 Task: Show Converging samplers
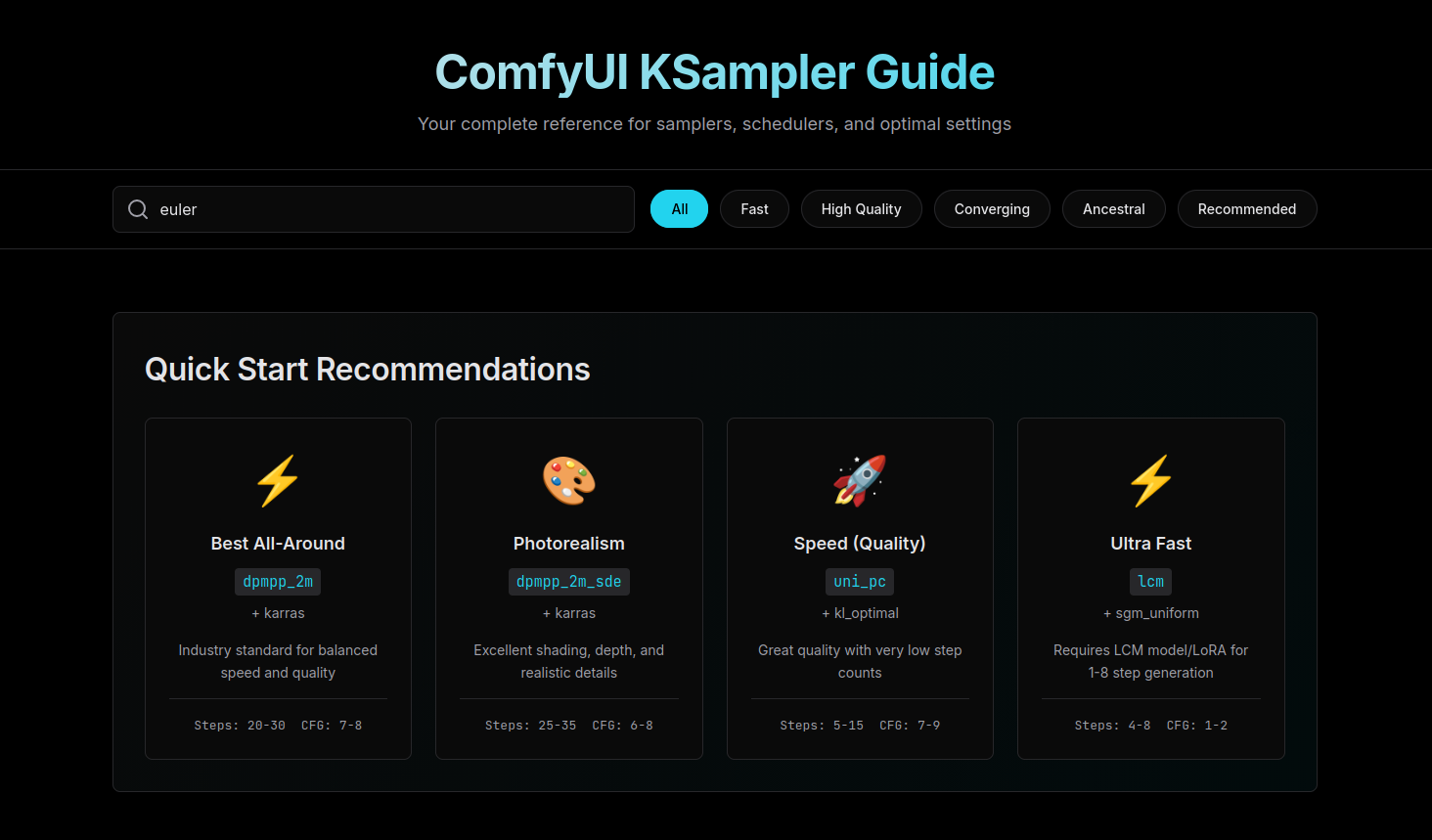pos(992,209)
